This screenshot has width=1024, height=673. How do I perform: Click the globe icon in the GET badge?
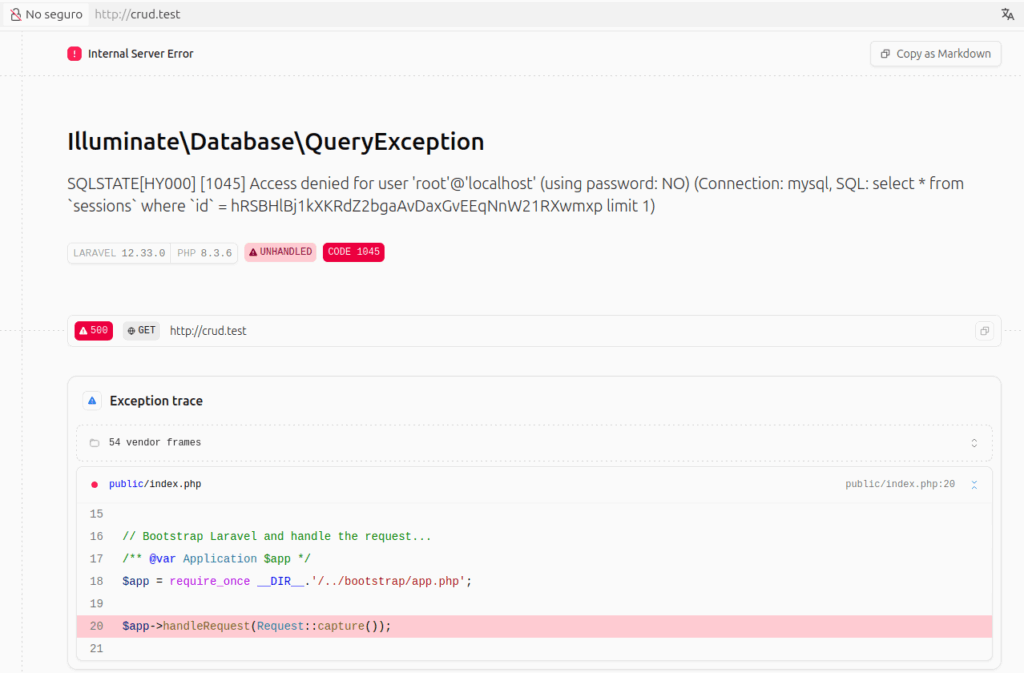pyautogui.click(x=131, y=331)
